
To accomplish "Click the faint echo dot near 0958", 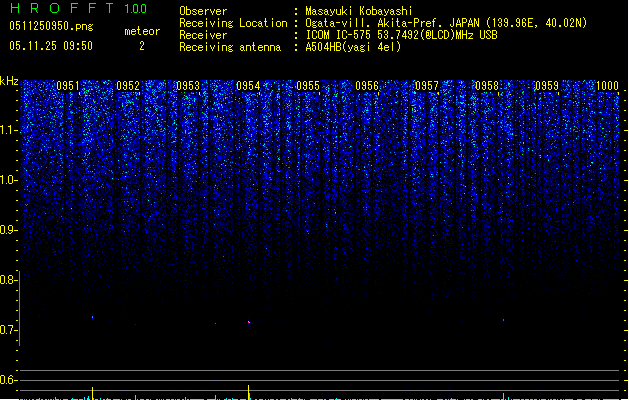I will click(x=503, y=320).
